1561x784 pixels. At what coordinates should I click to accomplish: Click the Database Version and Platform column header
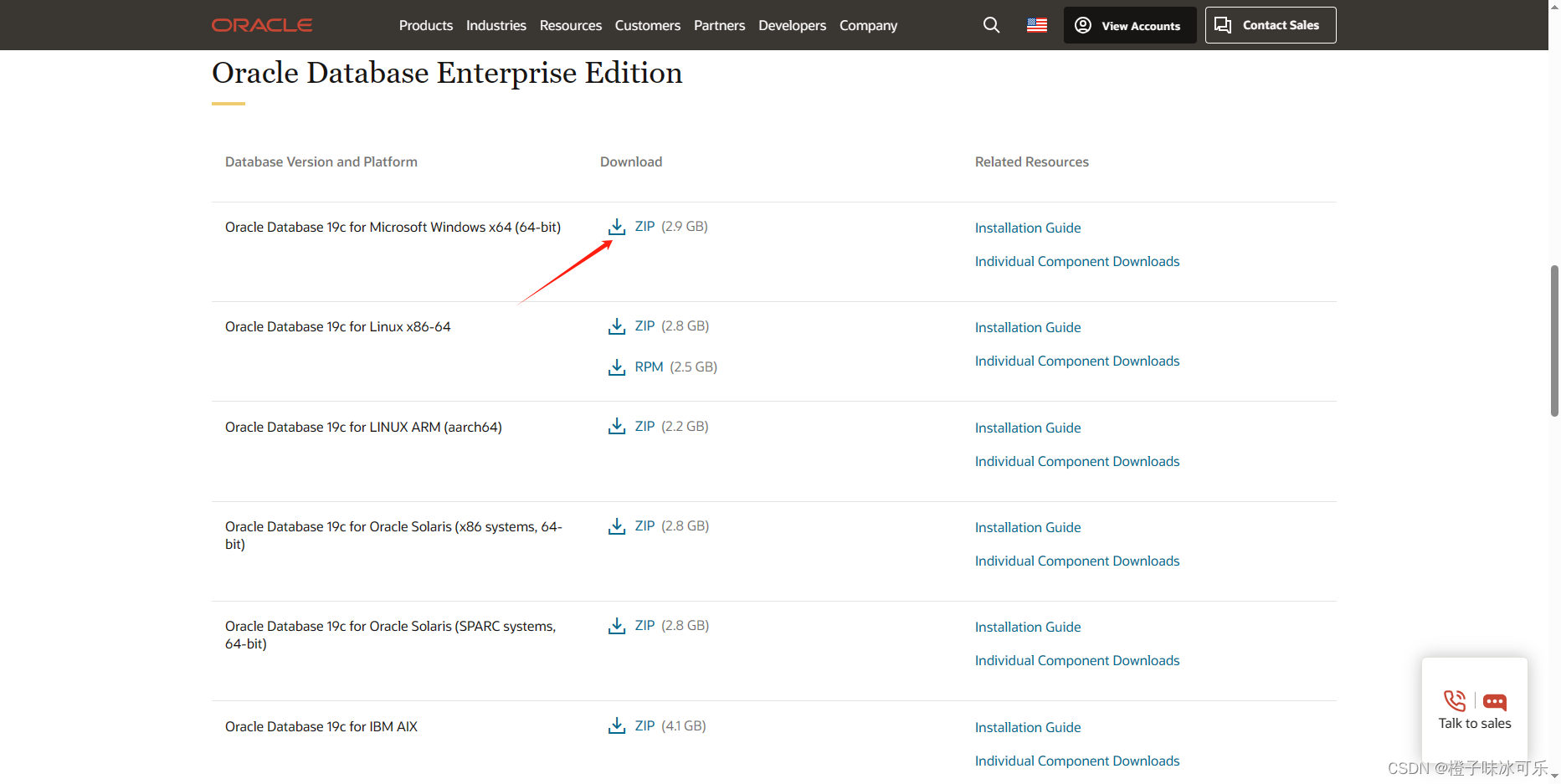(x=321, y=161)
